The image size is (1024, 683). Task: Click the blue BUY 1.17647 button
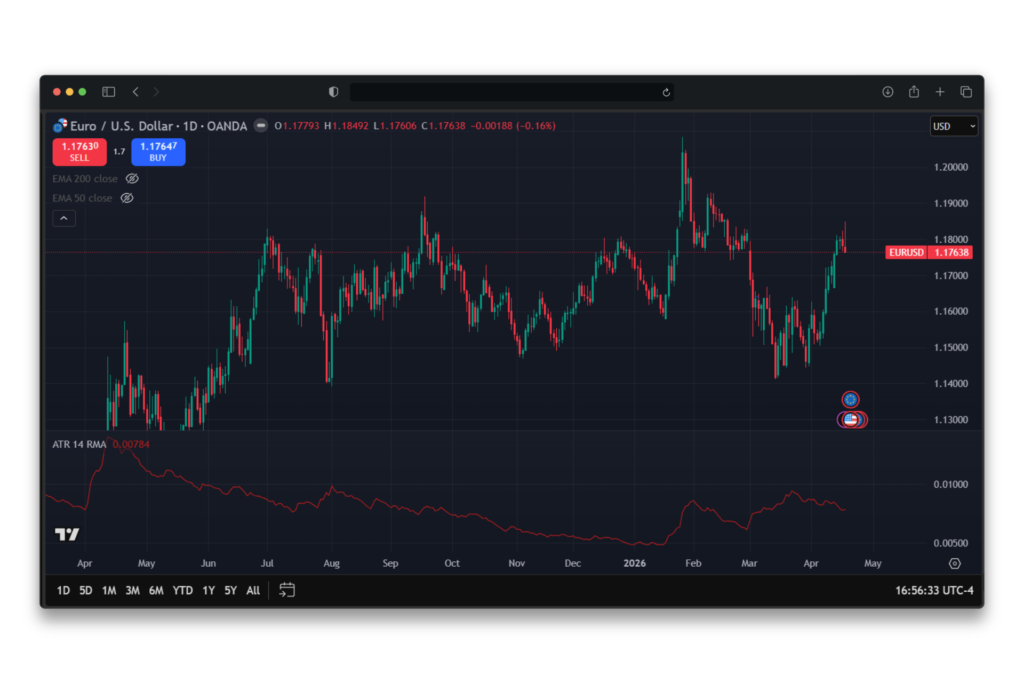point(158,152)
